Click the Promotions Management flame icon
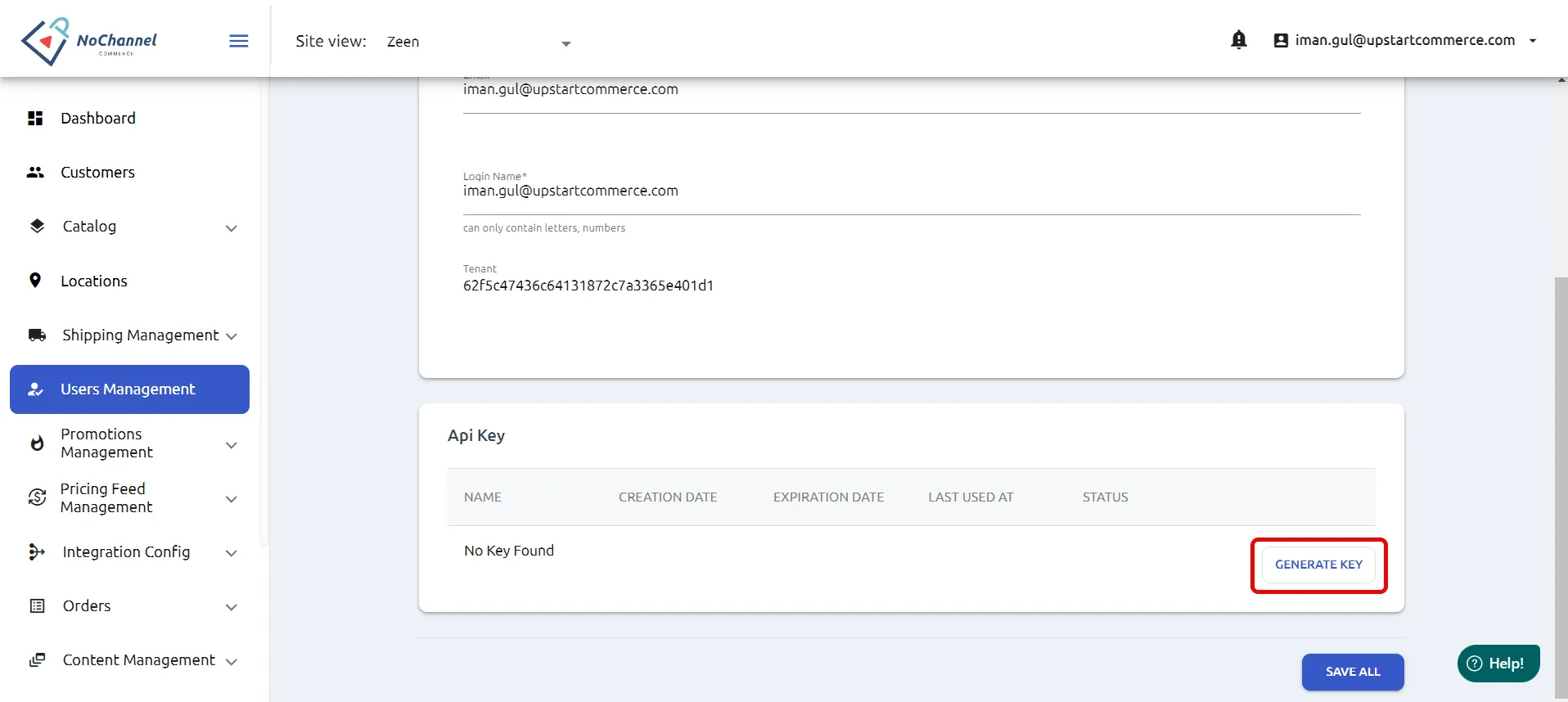The image size is (1568, 702). (x=37, y=443)
